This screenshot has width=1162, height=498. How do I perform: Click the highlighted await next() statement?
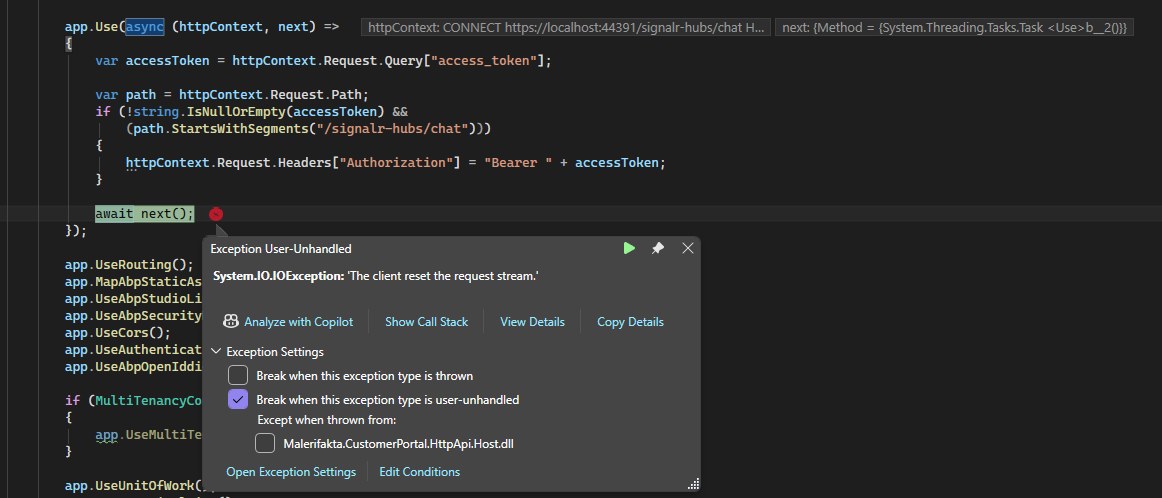[144, 214]
